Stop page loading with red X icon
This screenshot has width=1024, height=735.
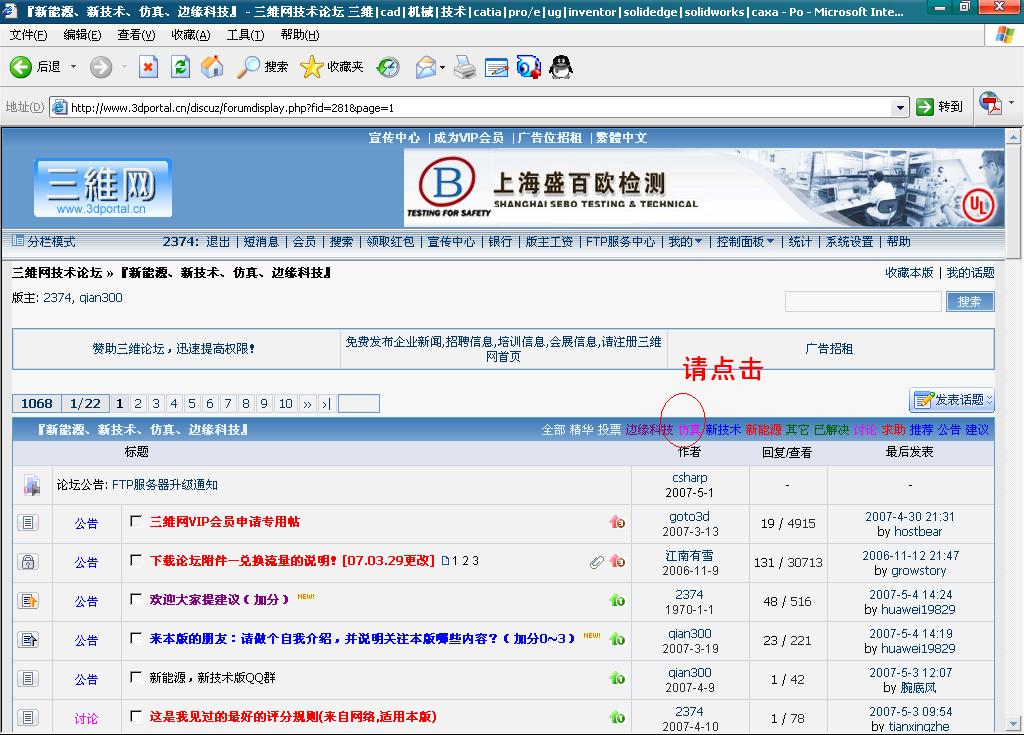point(148,67)
